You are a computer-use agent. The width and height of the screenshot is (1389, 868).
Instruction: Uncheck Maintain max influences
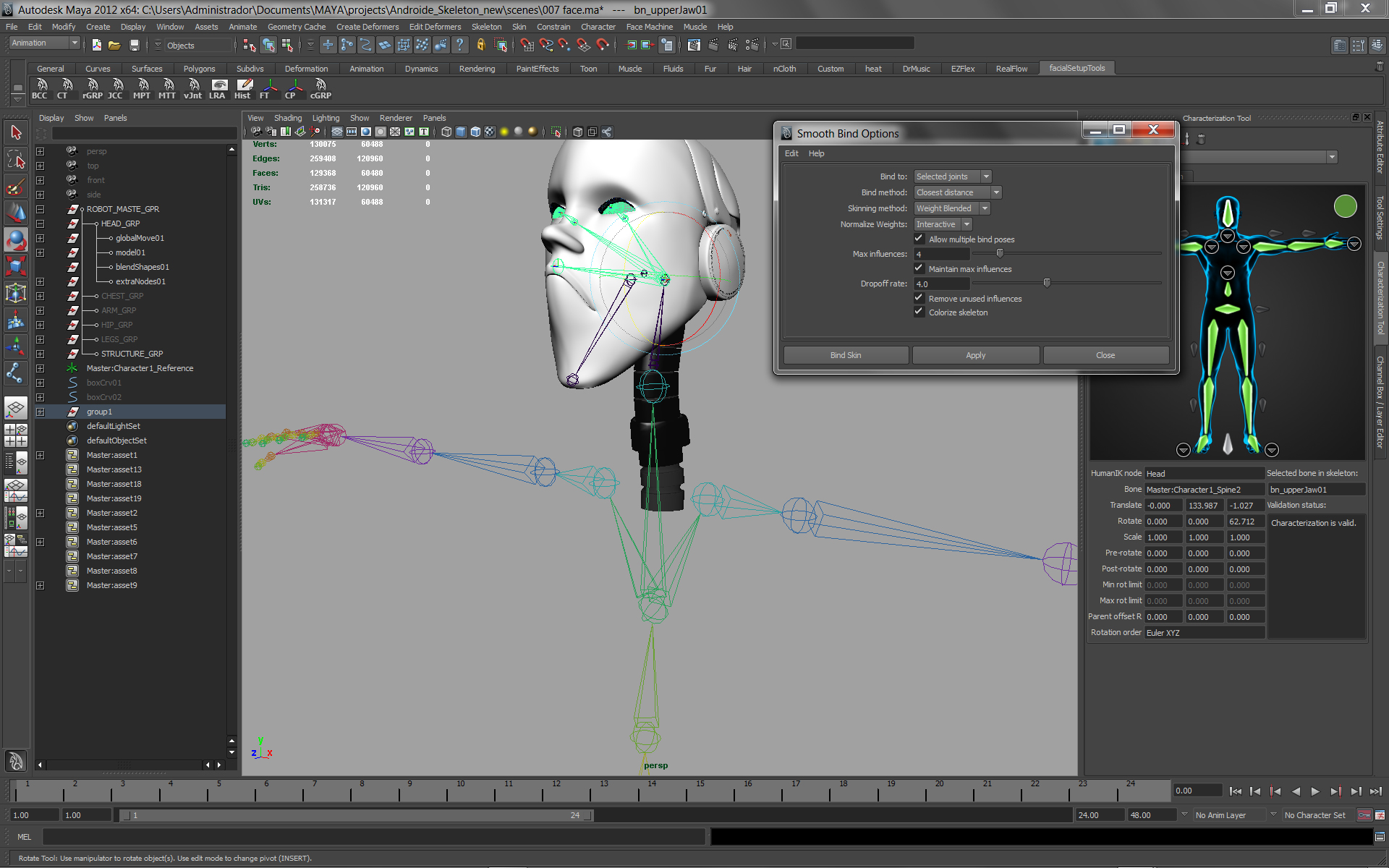click(x=919, y=268)
